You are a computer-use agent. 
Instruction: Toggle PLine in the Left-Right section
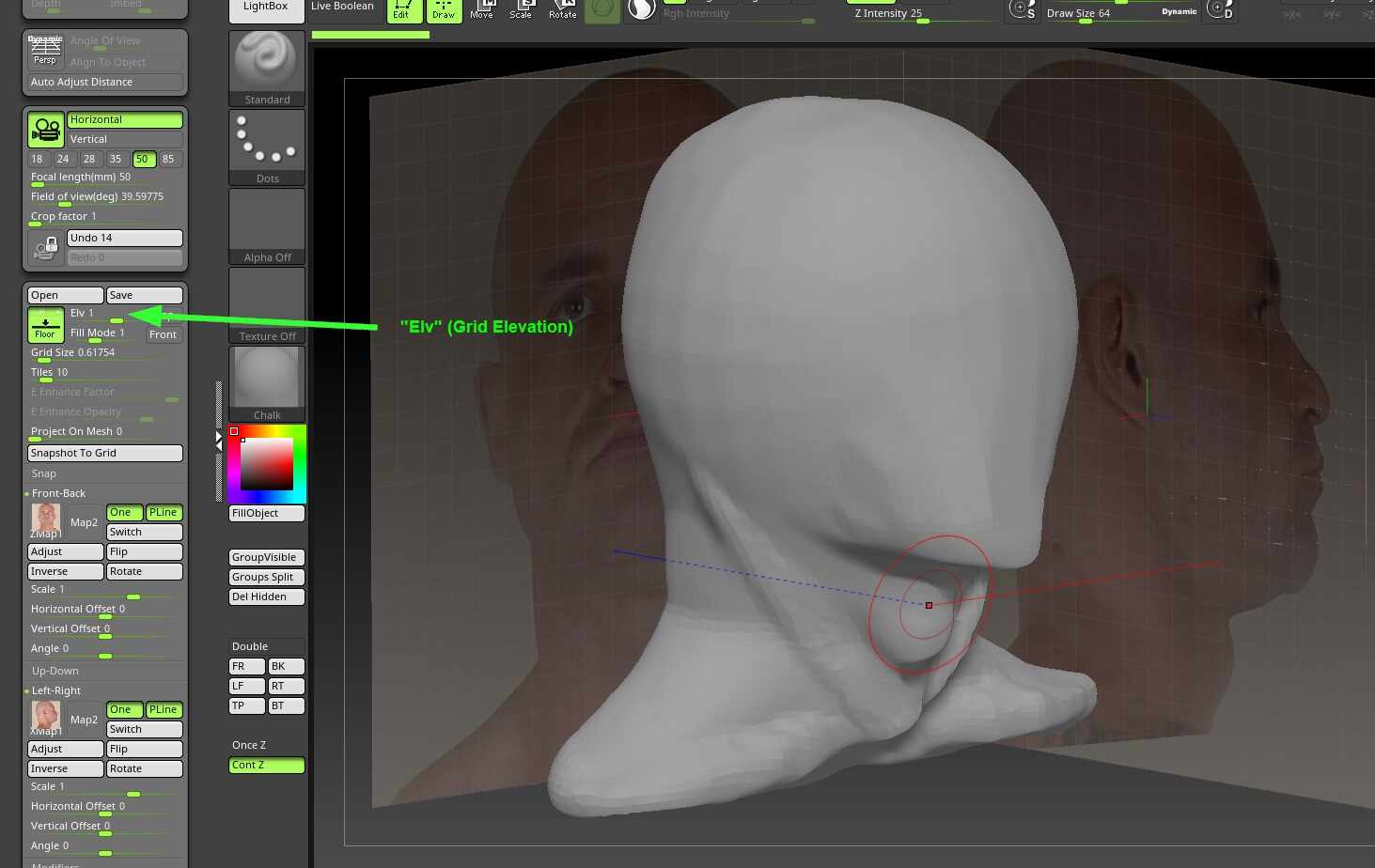click(x=164, y=709)
